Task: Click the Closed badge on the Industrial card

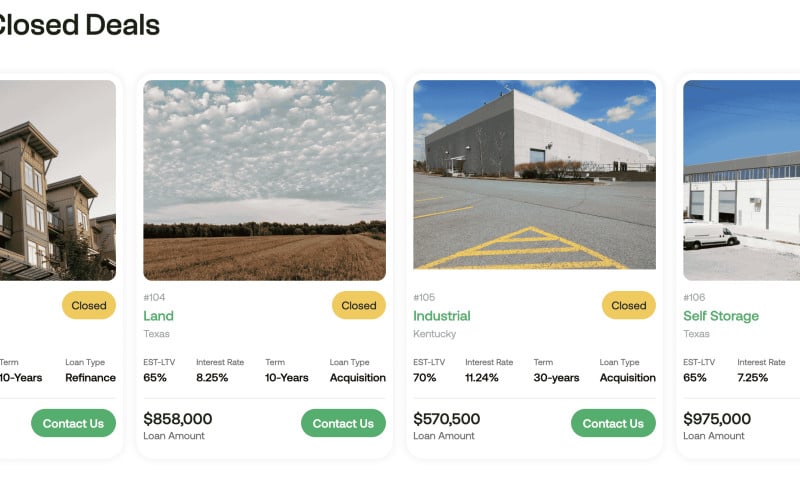Action: (629, 305)
